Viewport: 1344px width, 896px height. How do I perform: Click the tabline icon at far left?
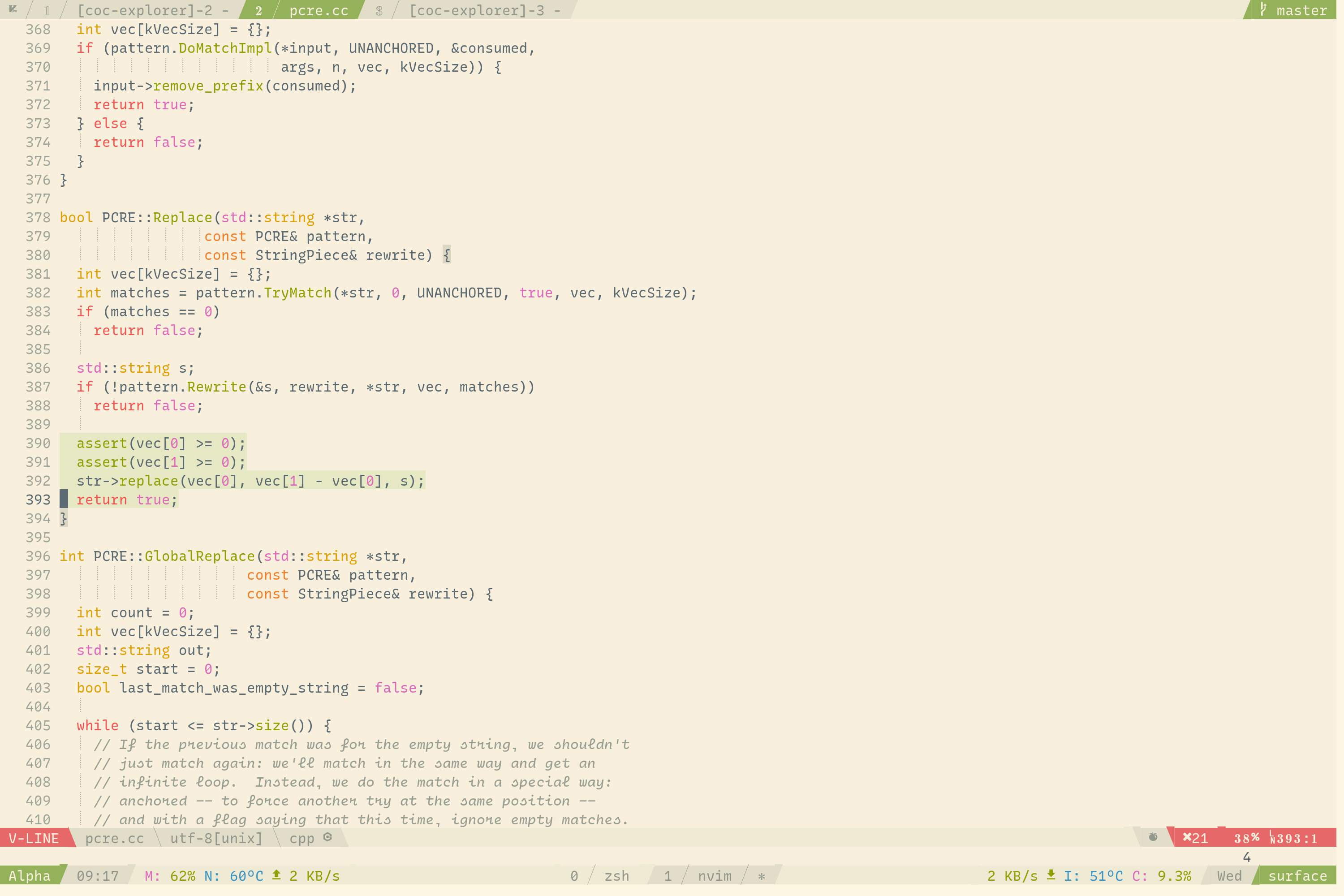tap(13, 9)
